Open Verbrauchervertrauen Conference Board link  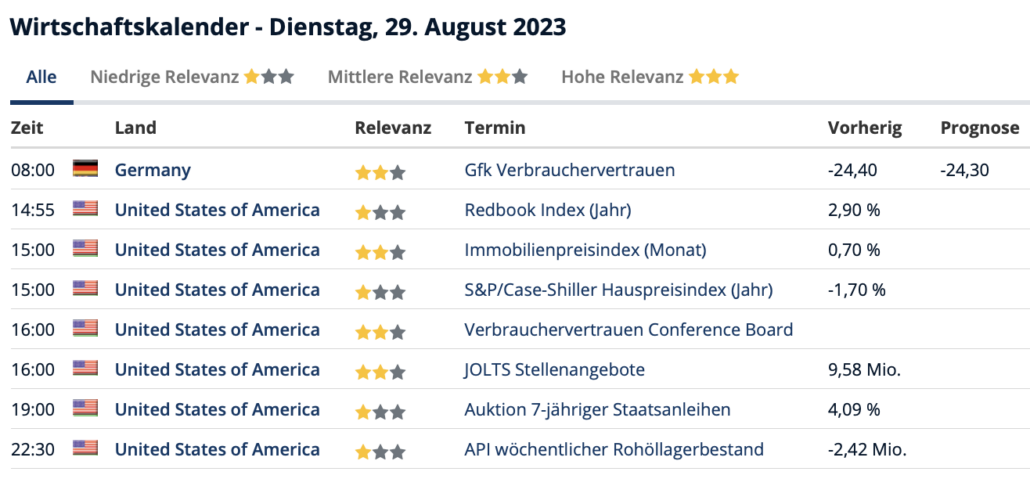click(629, 329)
